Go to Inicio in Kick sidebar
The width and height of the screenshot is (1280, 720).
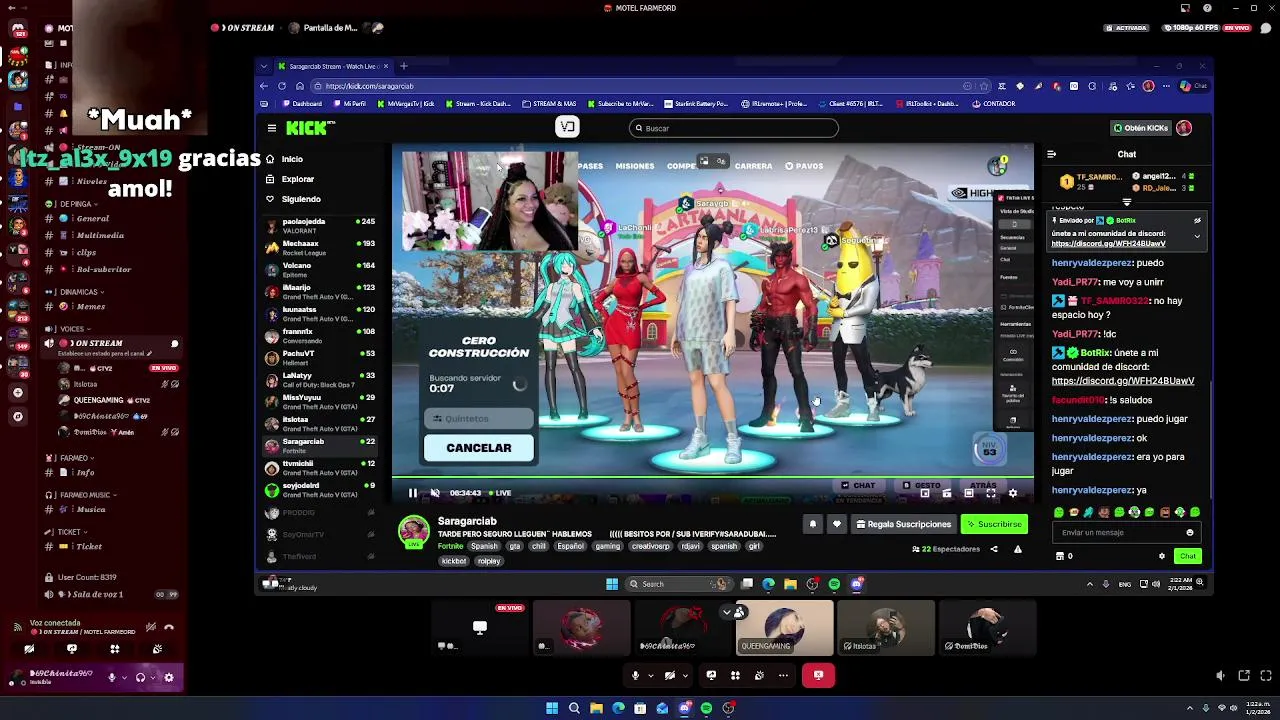[x=292, y=159]
